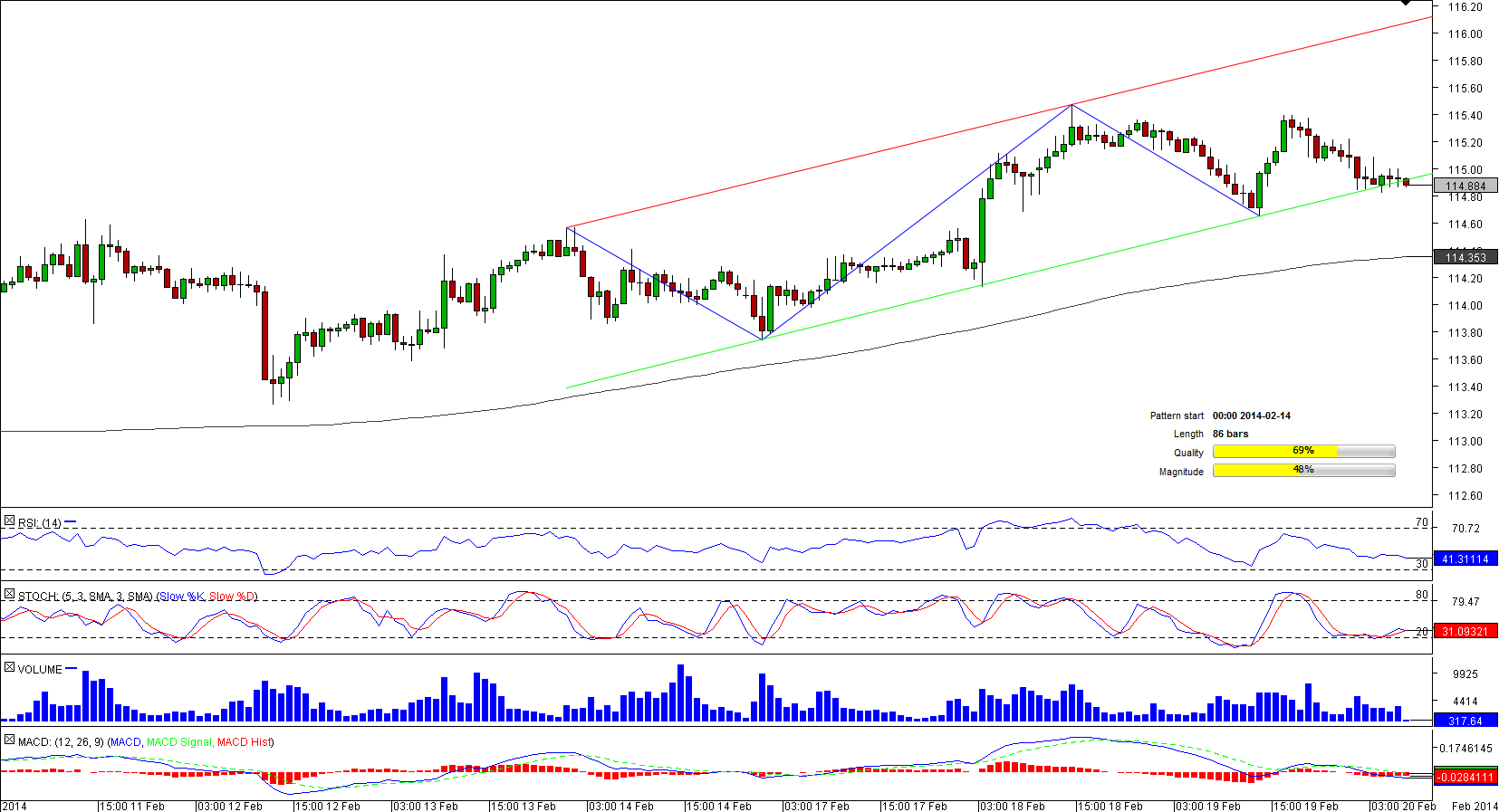The width and height of the screenshot is (1499, 812).
Task: Click the MACD value tag -0.0284111
Action: point(1465,778)
